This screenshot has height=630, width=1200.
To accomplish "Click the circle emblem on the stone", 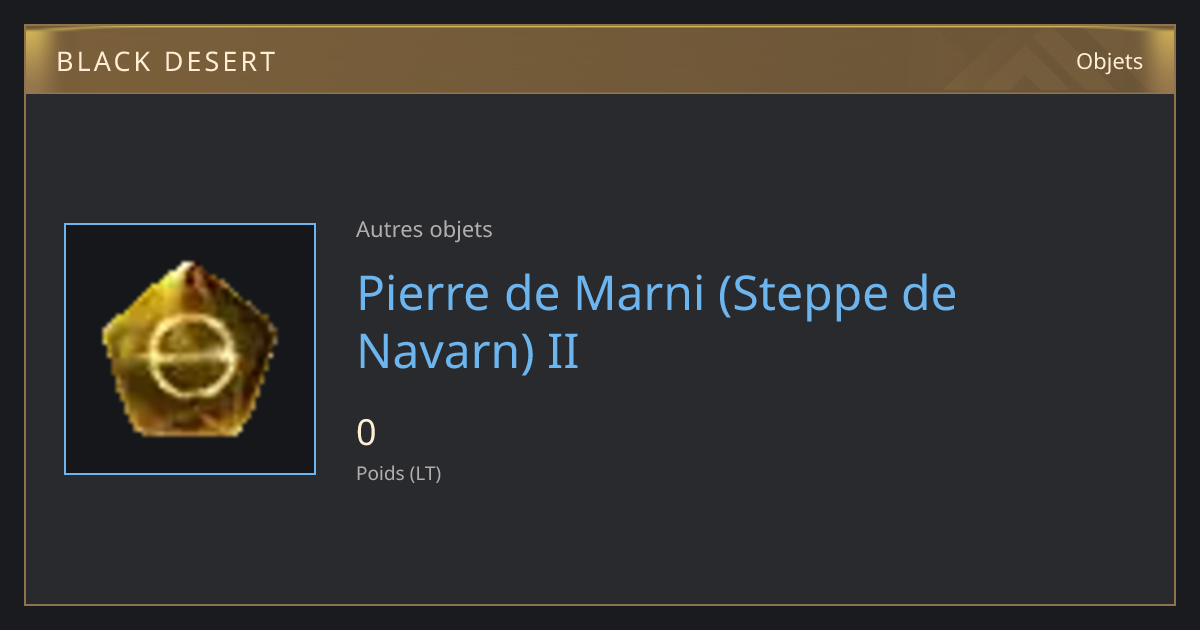I will click(189, 356).
